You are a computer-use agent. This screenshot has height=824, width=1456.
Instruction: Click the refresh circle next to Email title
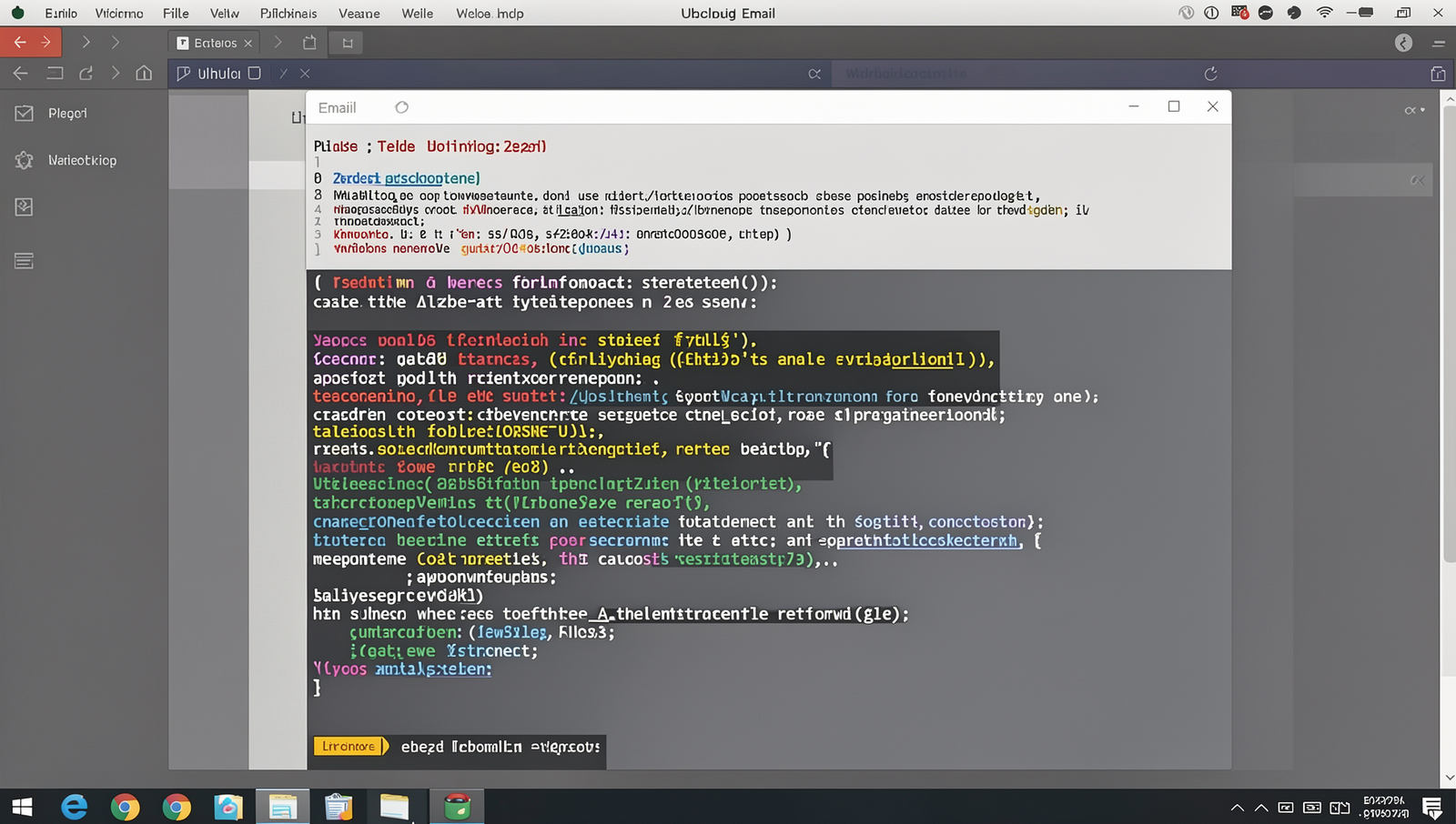401,107
